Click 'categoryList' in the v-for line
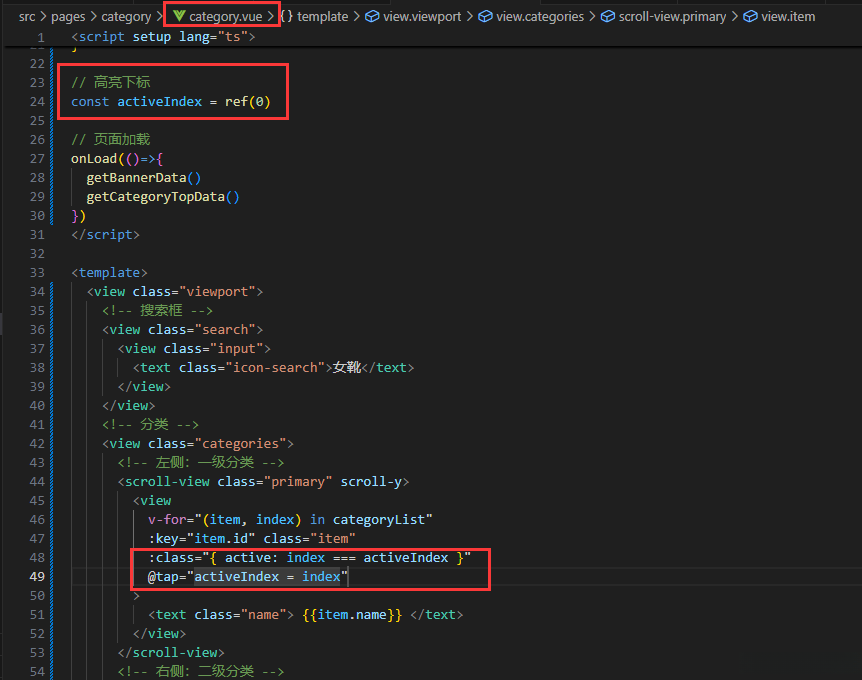The image size is (862, 680). [x=379, y=520]
